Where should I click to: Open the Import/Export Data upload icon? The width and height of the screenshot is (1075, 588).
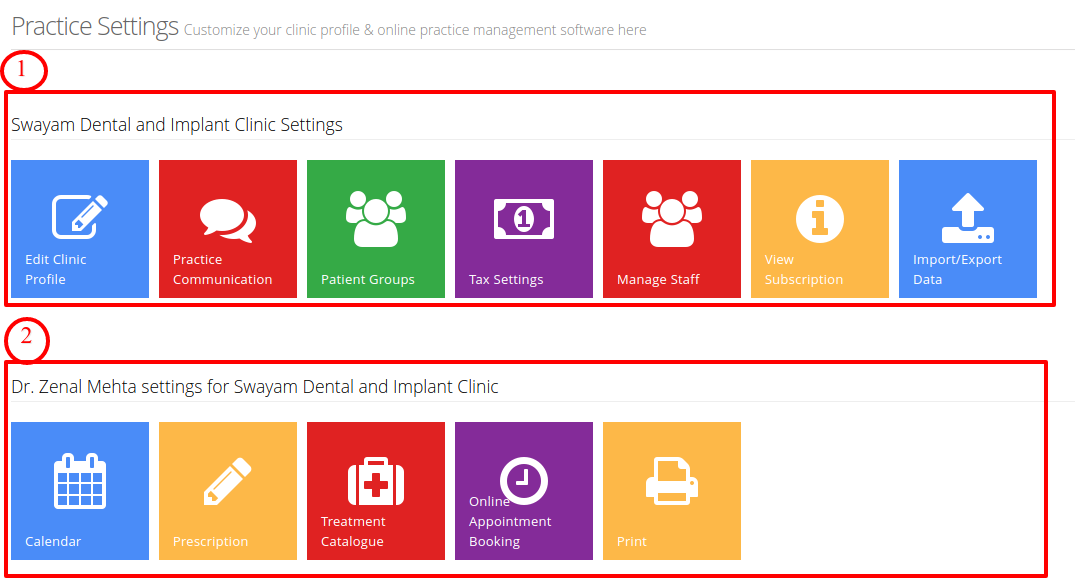coord(967,219)
